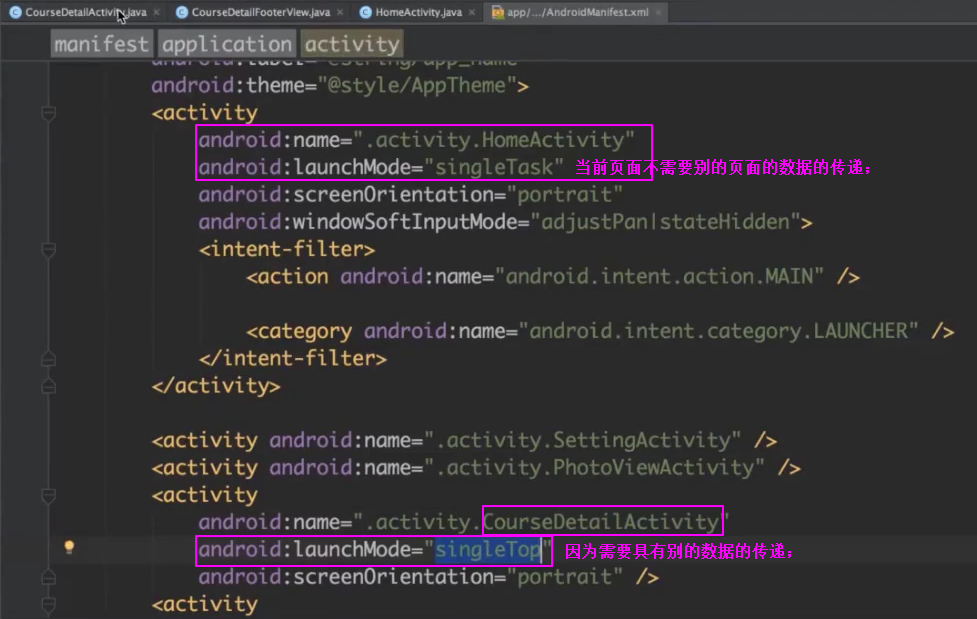Click the class icon on CourseDetailActivity.java tab
This screenshot has width=977, height=619.
click(x=15, y=12)
